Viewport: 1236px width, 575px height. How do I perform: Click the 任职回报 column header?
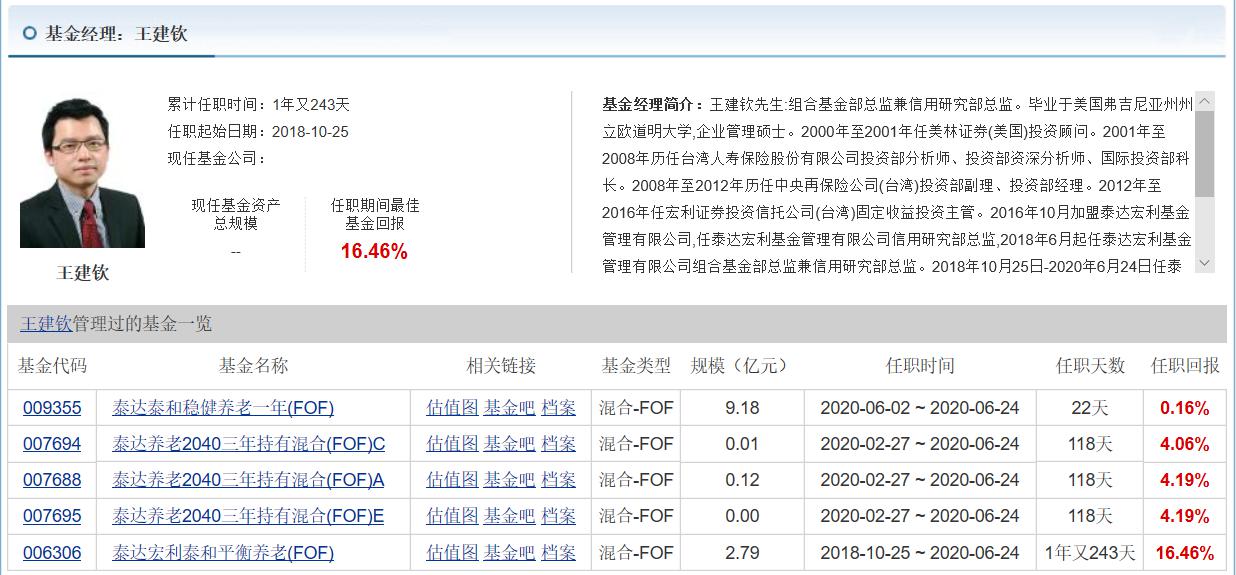coord(1185,366)
